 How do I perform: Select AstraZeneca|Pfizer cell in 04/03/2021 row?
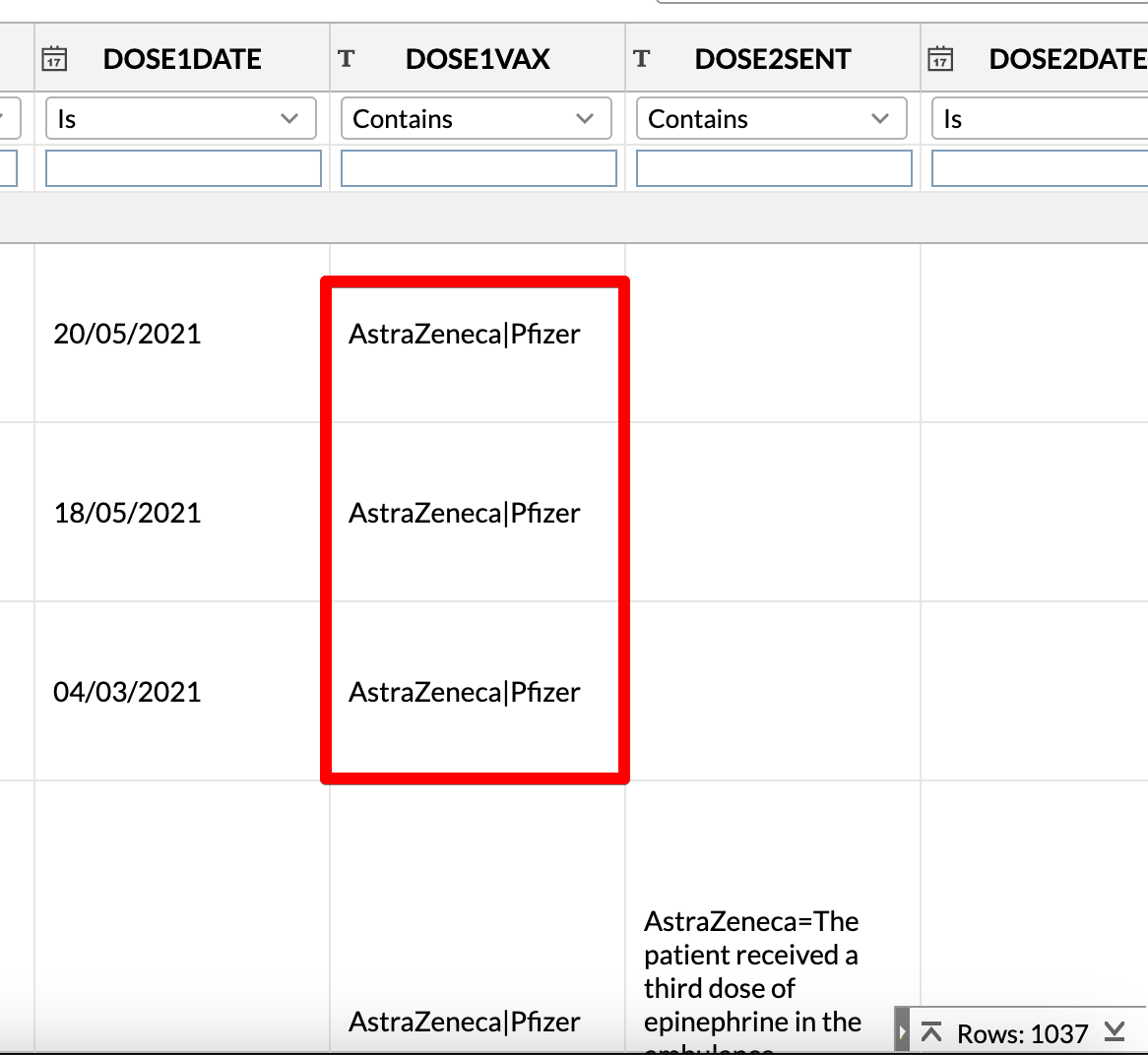tap(478, 692)
